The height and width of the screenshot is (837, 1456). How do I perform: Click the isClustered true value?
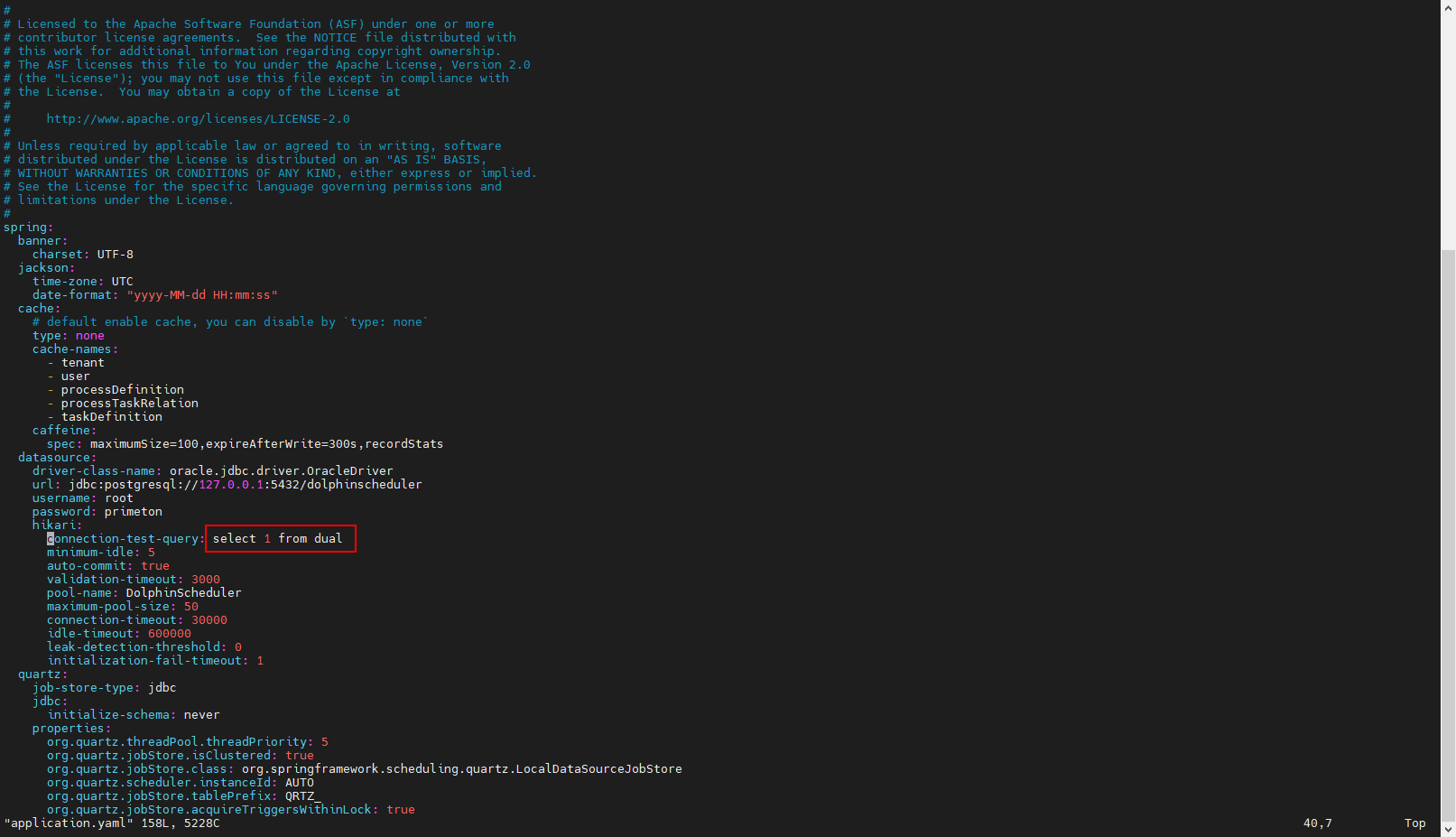click(299, 756)
